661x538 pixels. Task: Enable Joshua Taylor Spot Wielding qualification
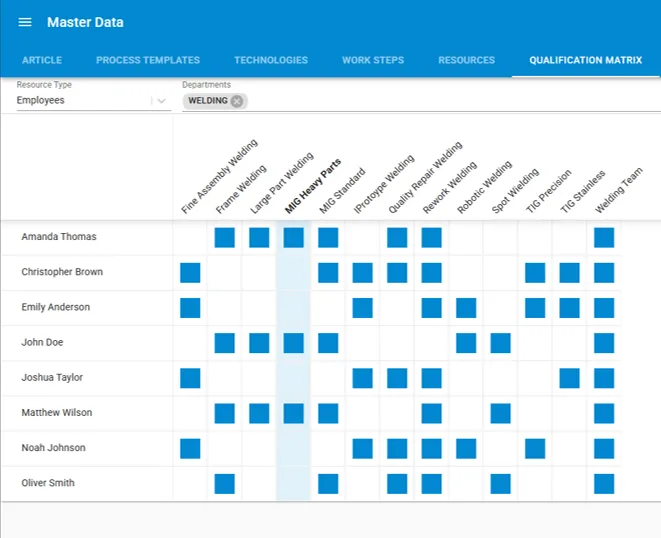501,378
